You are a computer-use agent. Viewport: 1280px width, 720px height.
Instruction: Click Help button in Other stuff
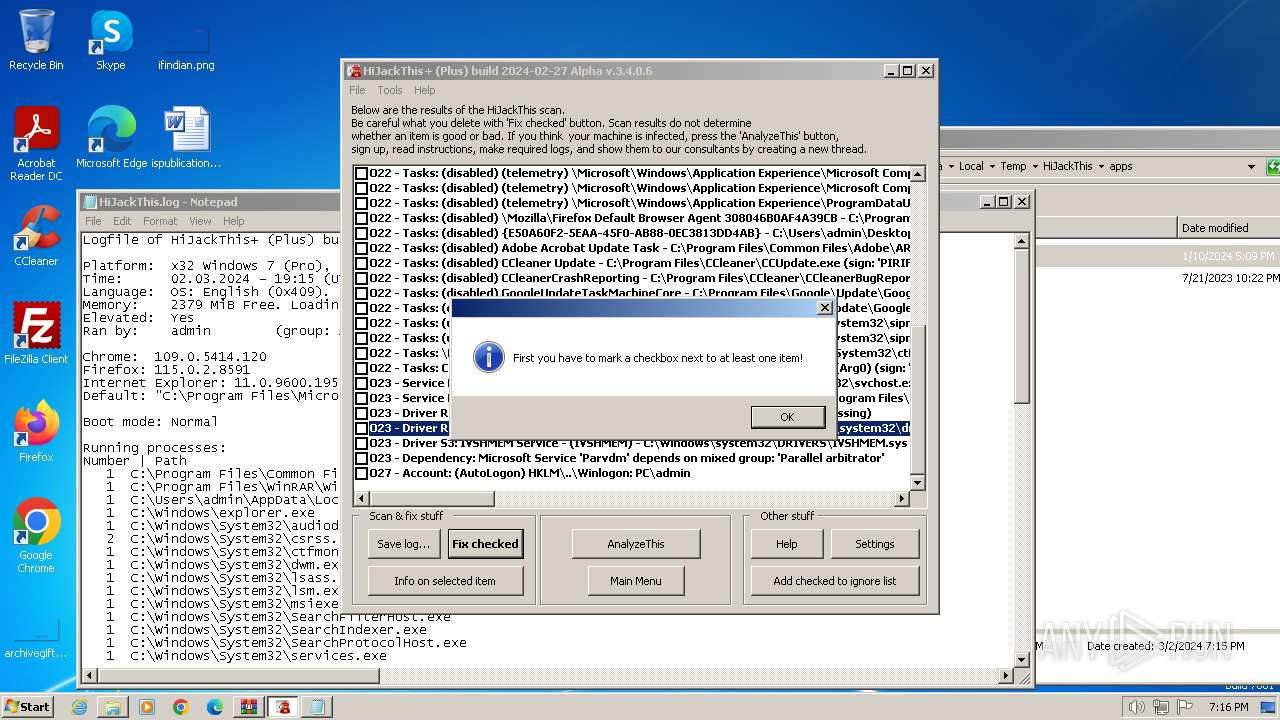point(787,544)
